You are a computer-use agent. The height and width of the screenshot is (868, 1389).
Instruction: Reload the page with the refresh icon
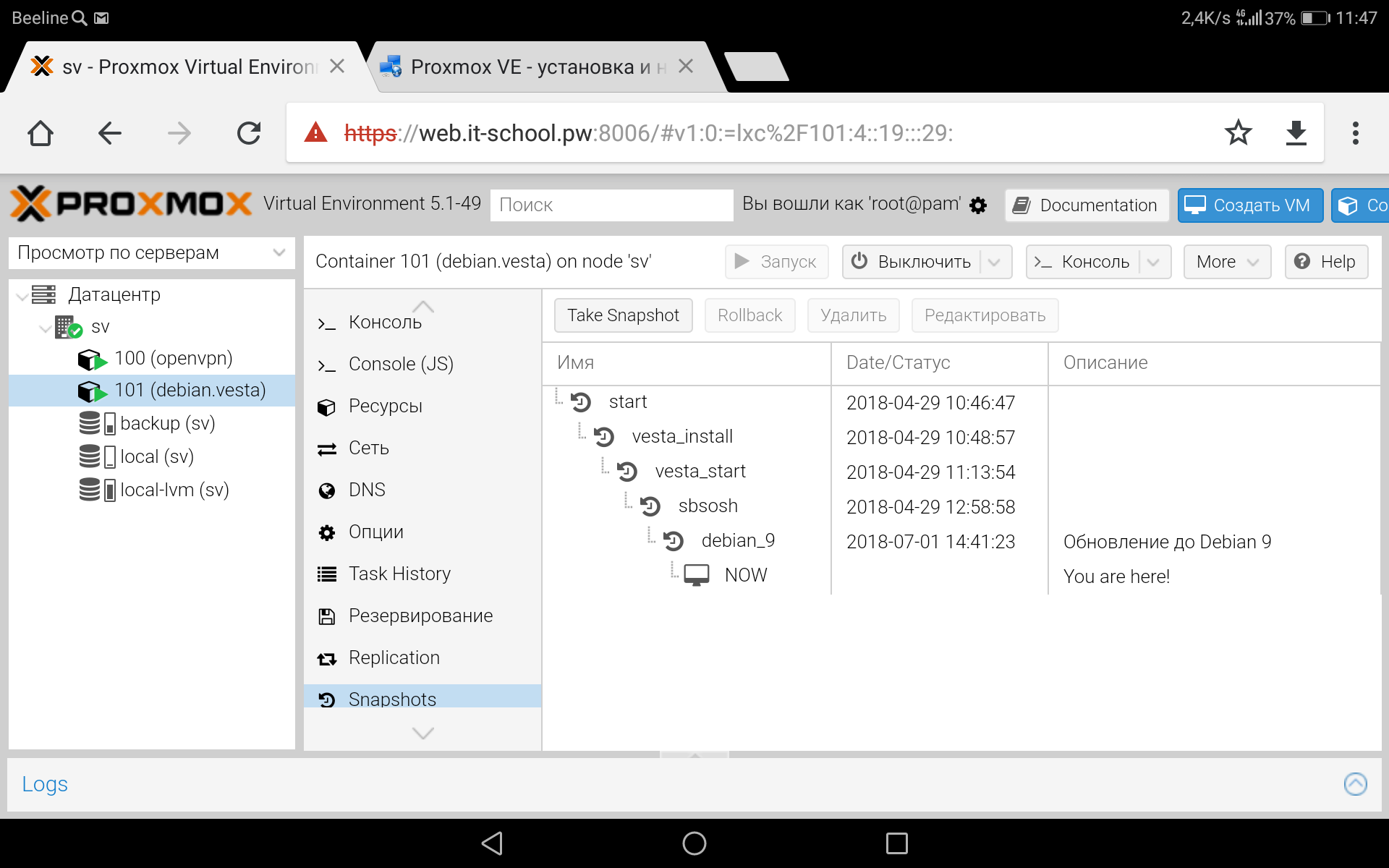249,133
